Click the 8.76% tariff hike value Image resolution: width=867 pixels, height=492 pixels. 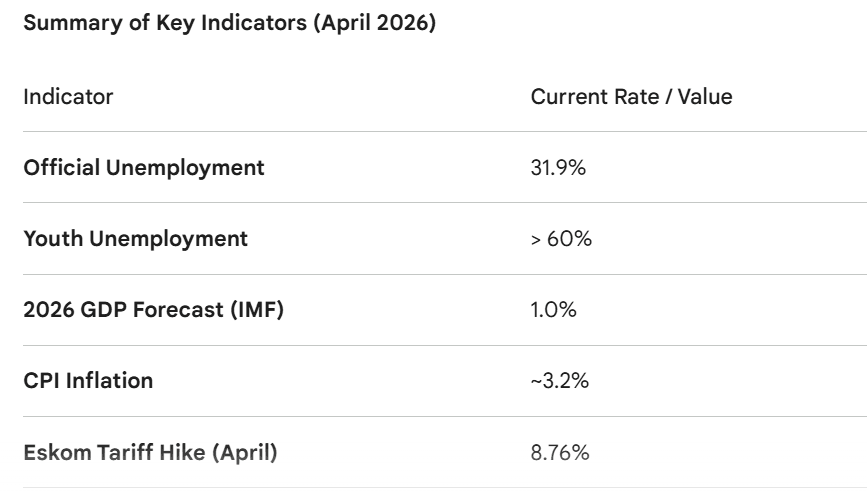point(560,453)
